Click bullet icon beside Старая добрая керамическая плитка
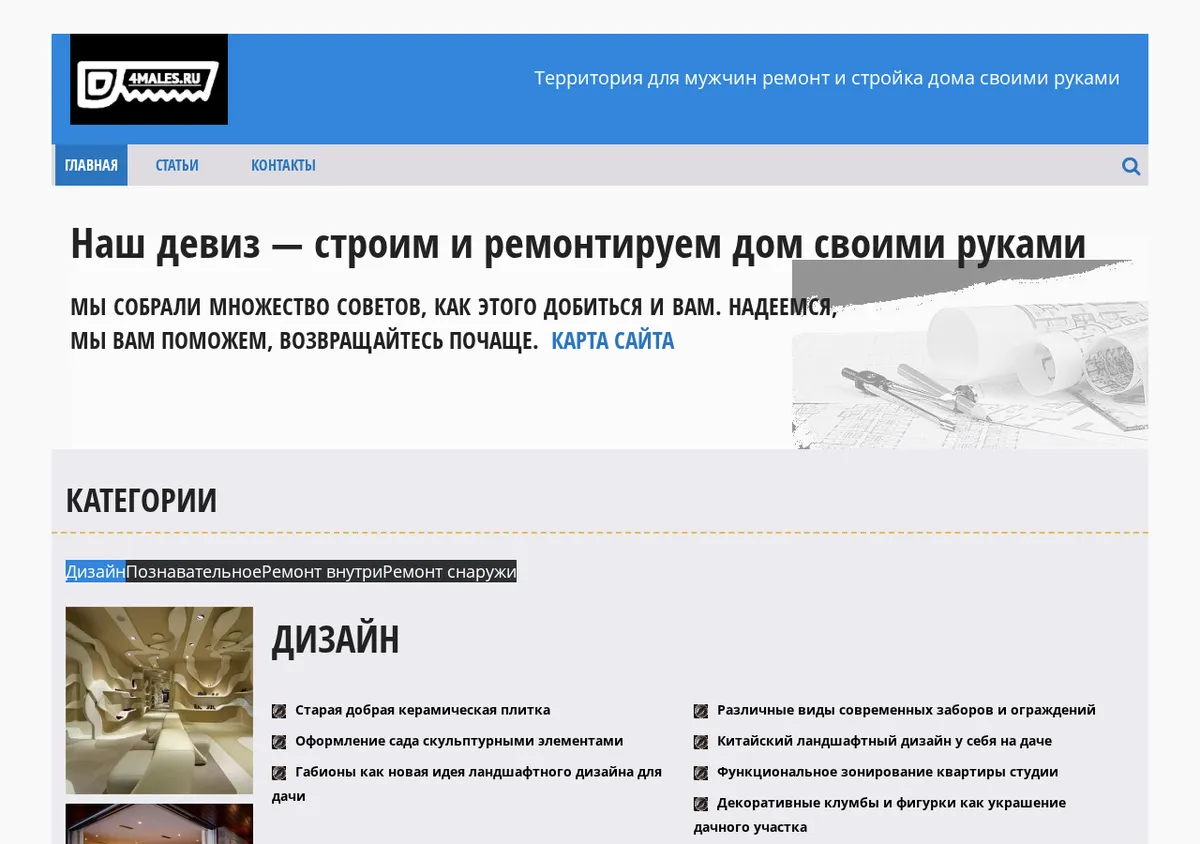This screenshot has height=844, width=1200. pos(279,711)
